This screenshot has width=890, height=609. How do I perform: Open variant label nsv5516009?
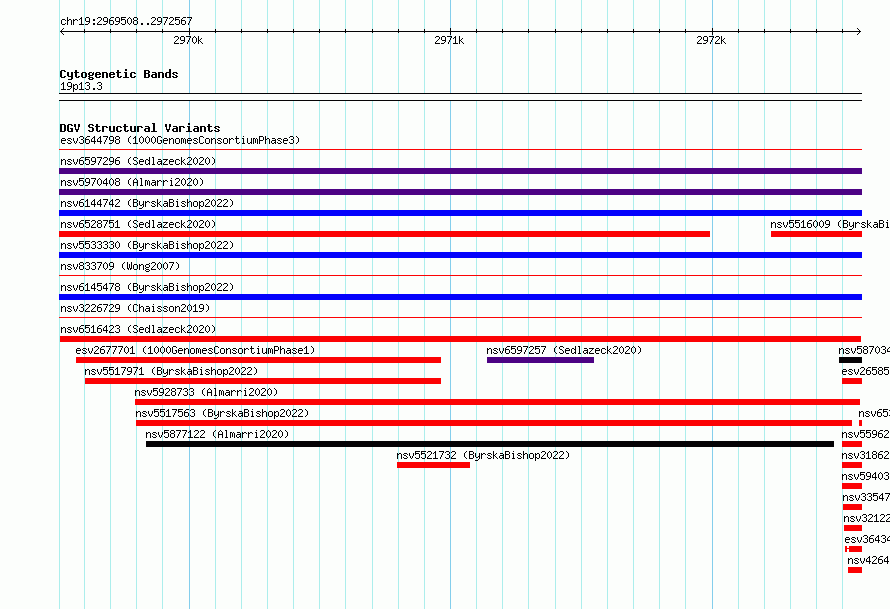[x=830, y=224]
